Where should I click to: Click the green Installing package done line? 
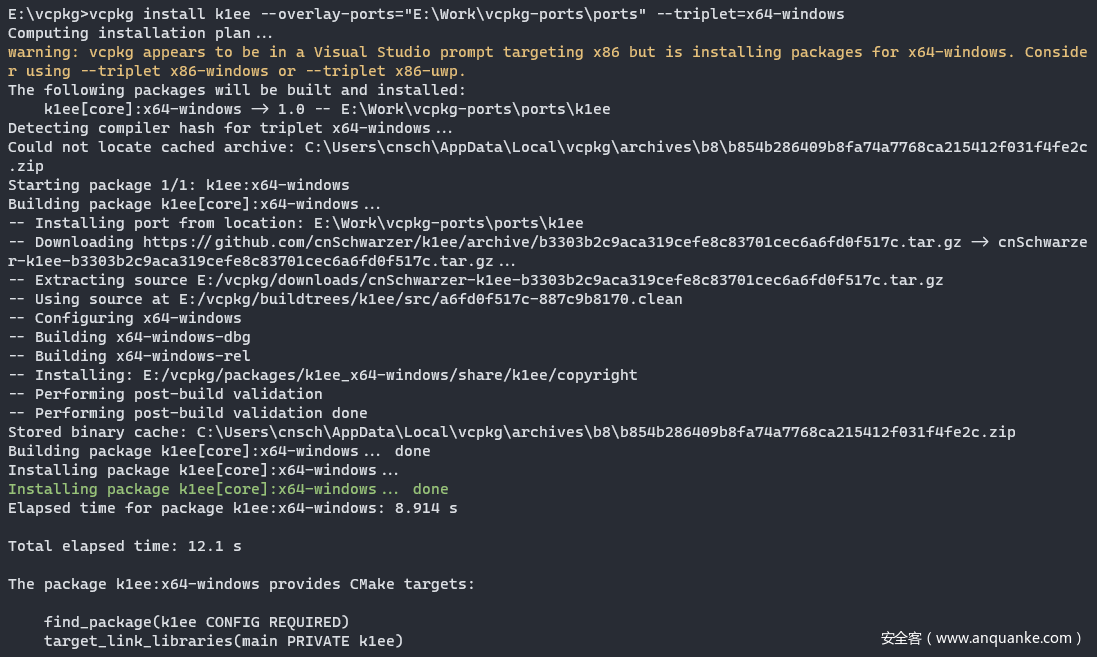228,489
